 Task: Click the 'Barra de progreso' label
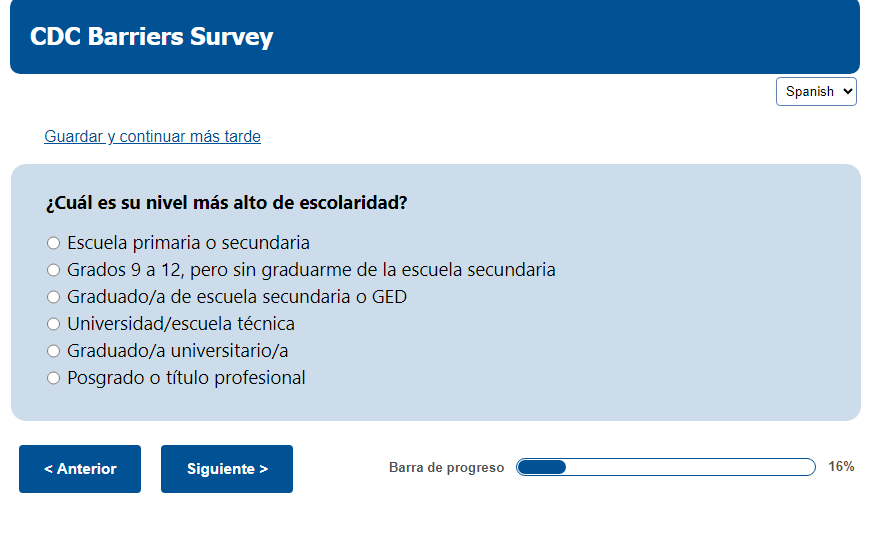click(x=446, y=468)
